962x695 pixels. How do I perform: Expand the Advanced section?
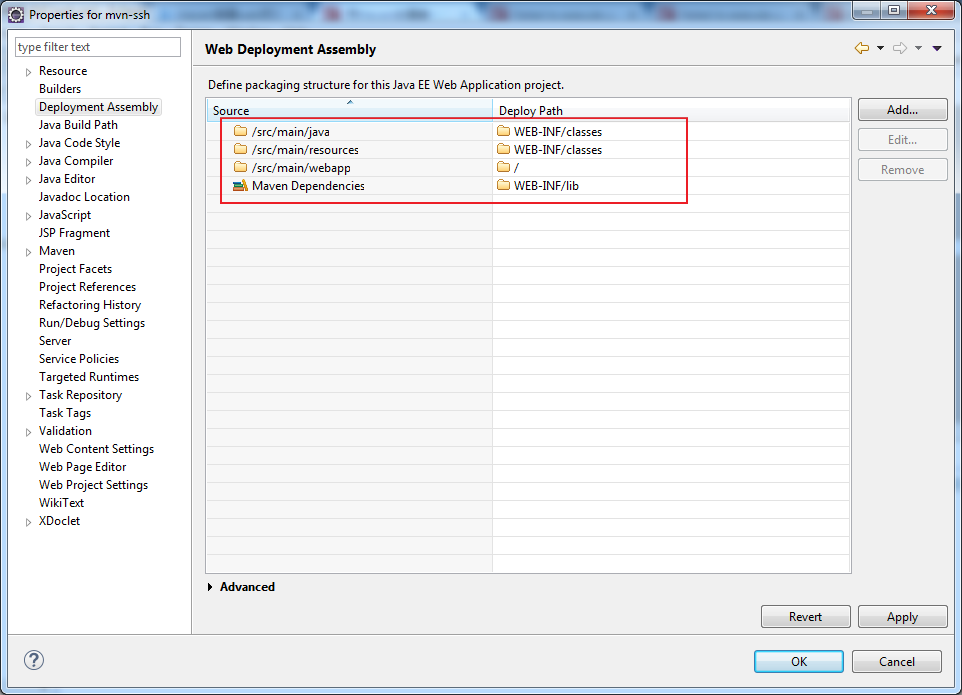coord(210,587)
